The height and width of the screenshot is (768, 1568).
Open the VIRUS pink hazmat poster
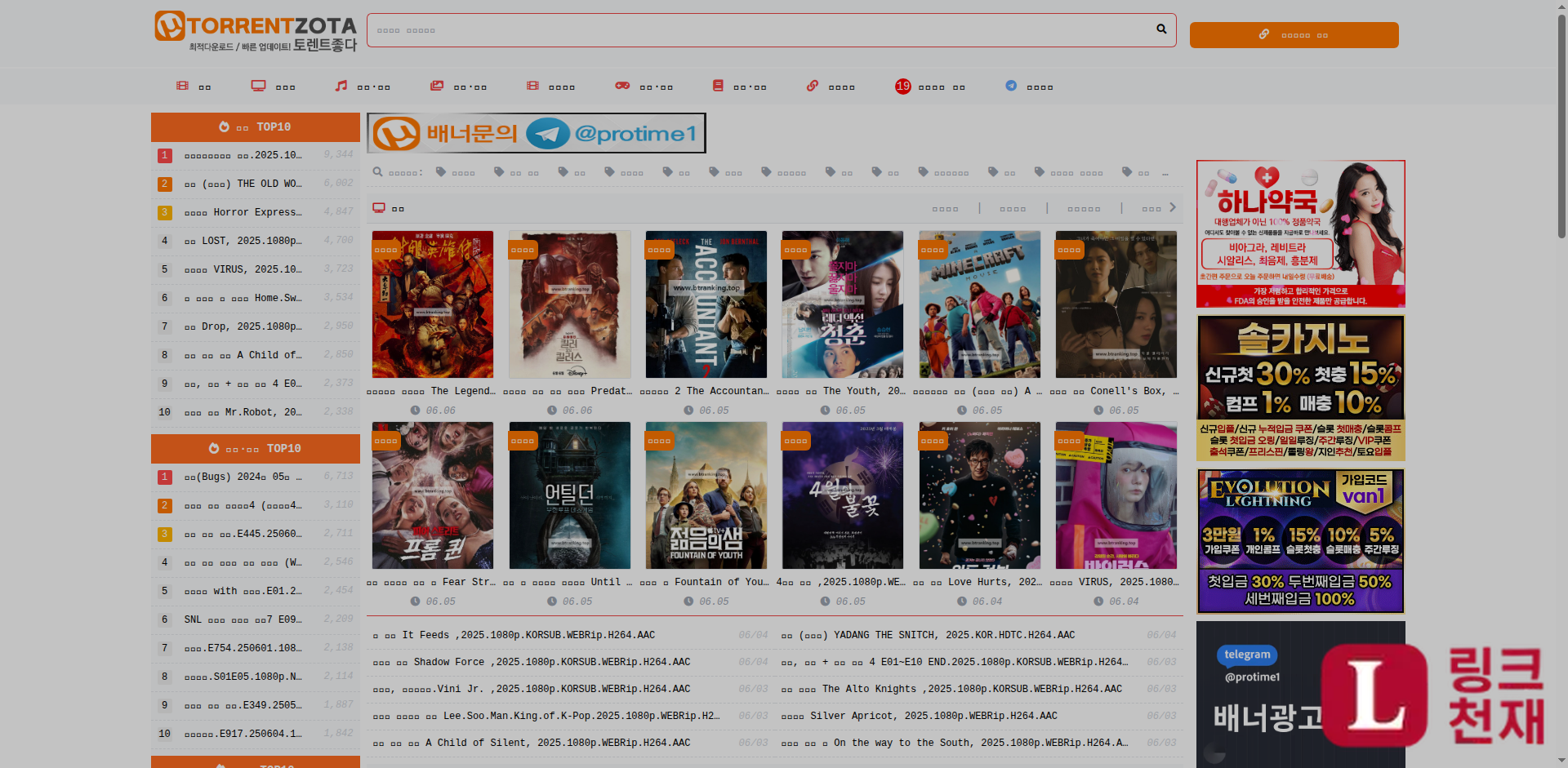[x=1116, y=495]
